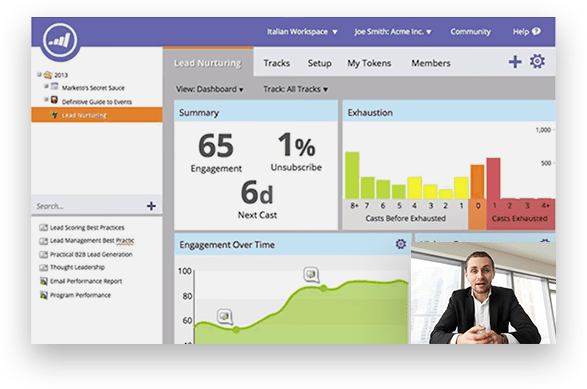Image resolution: width=587 pixels, height=389 pixels.
Task: Click the blue plus icon beside Members
Action: click(515, 62)
